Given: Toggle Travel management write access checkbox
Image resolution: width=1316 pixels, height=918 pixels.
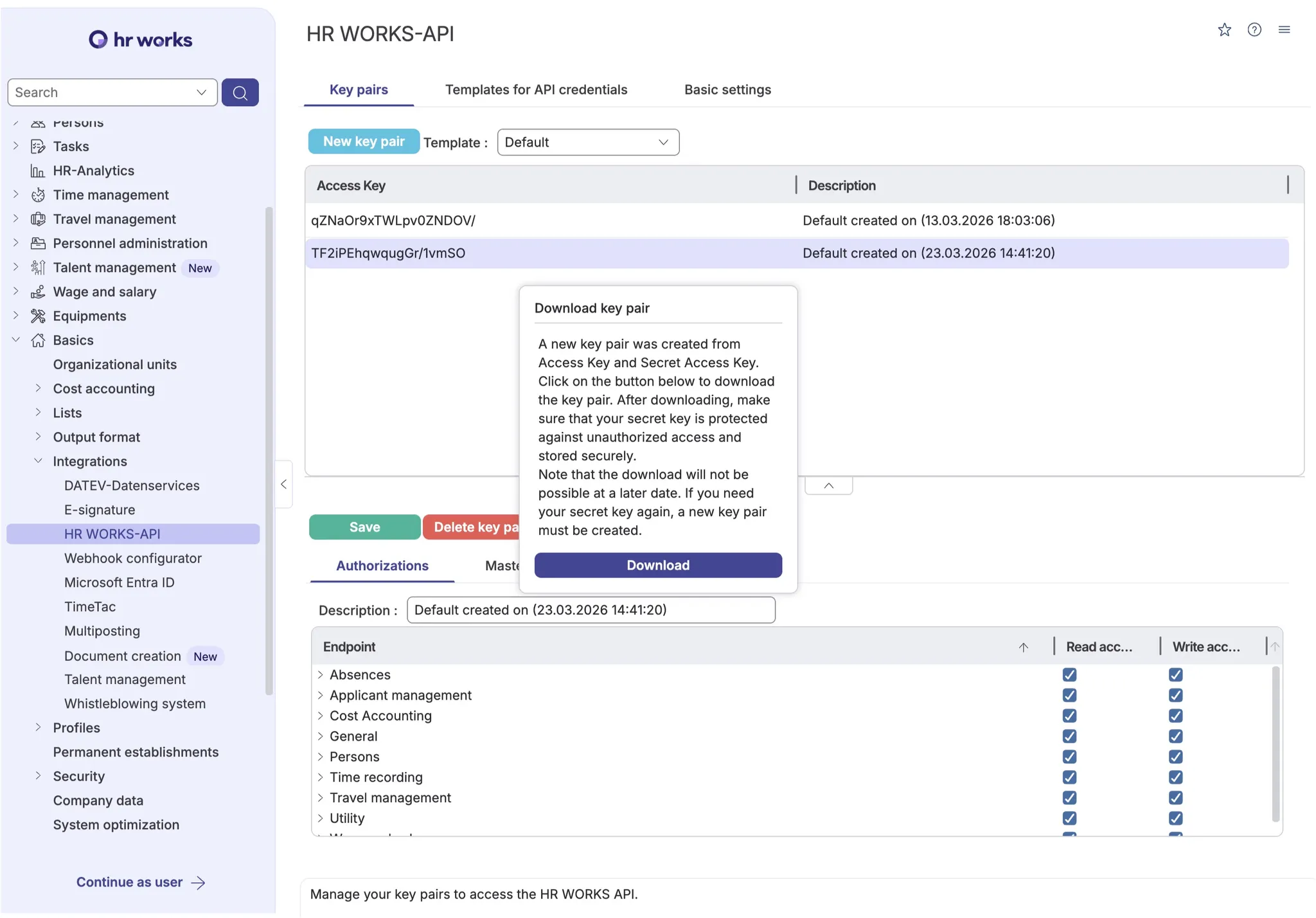Looking at the screenshot, I should (1175, 798).
